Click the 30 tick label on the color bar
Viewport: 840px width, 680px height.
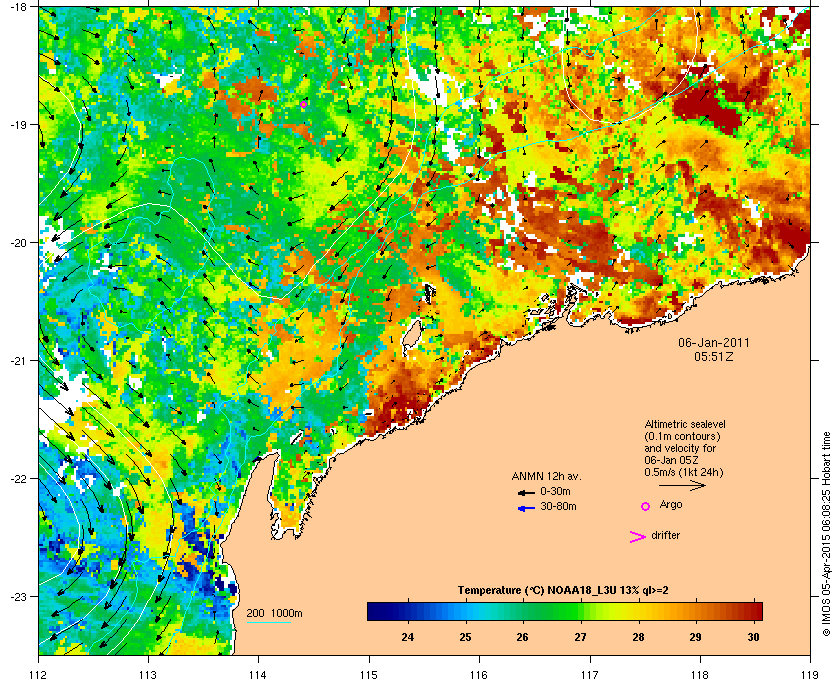tap(753, 637)
